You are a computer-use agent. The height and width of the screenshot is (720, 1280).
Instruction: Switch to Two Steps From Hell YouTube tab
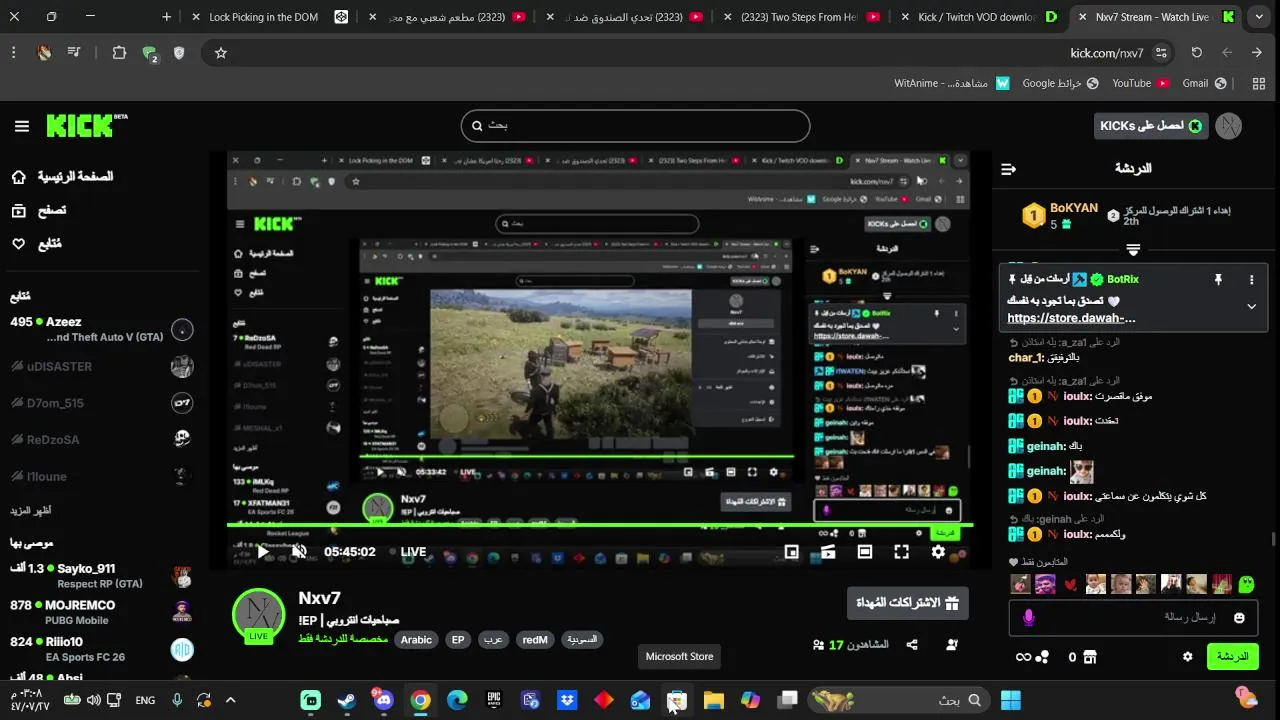[x=800, y=17]
